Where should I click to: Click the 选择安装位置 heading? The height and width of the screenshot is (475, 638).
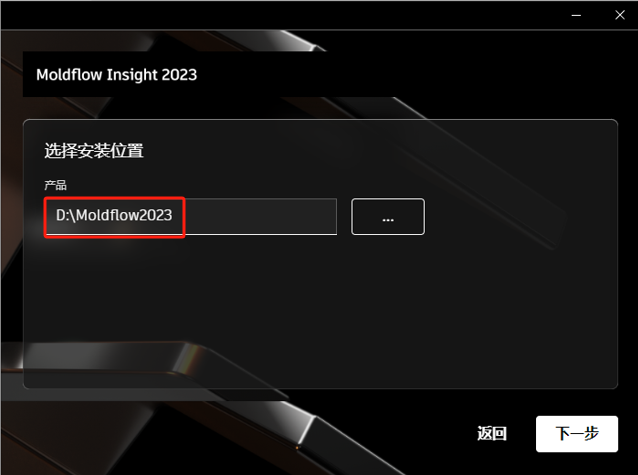(94, 151)
